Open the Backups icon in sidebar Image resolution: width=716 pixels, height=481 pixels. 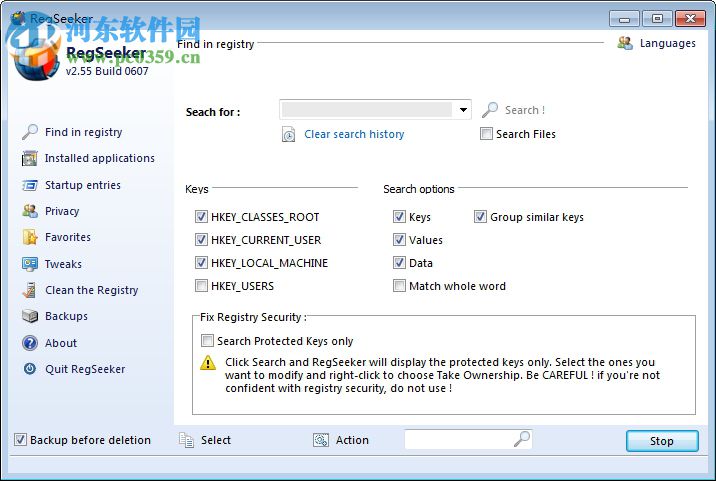pyautogui.click(x=29, y=316)
